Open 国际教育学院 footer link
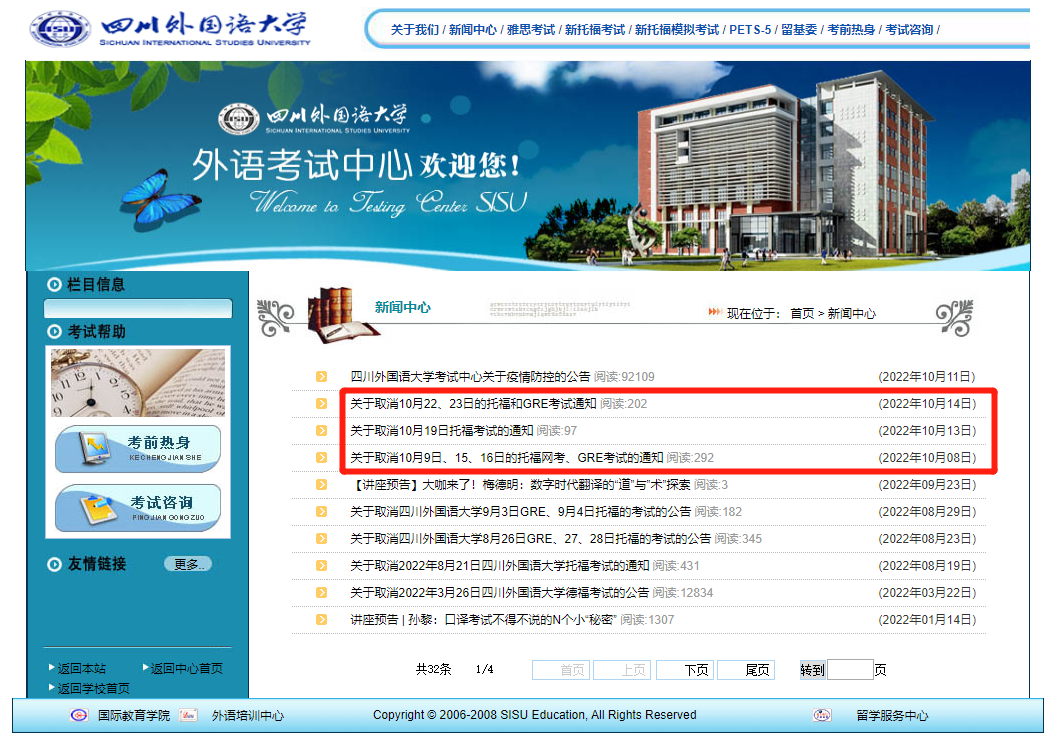Image resolution: width=1056 pixels, height=749 pixels. tap(133, 715)
